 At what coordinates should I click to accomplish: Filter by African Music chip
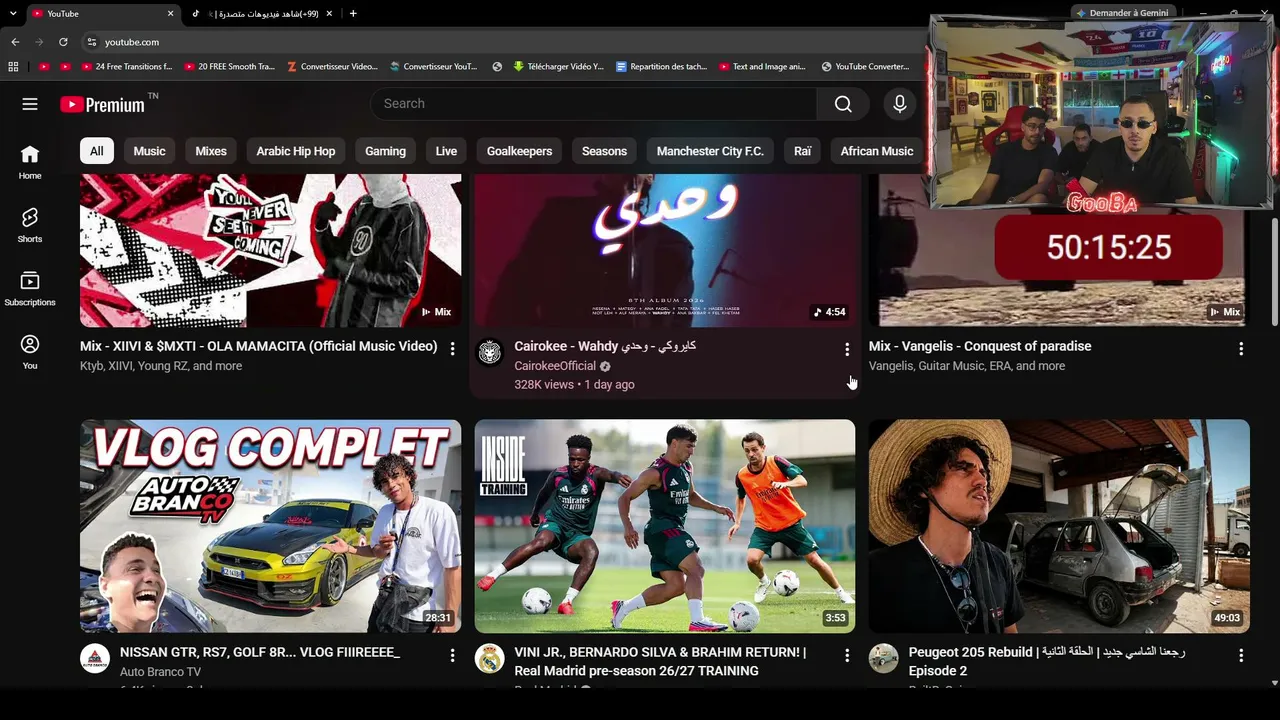click(x=877, y=151)
